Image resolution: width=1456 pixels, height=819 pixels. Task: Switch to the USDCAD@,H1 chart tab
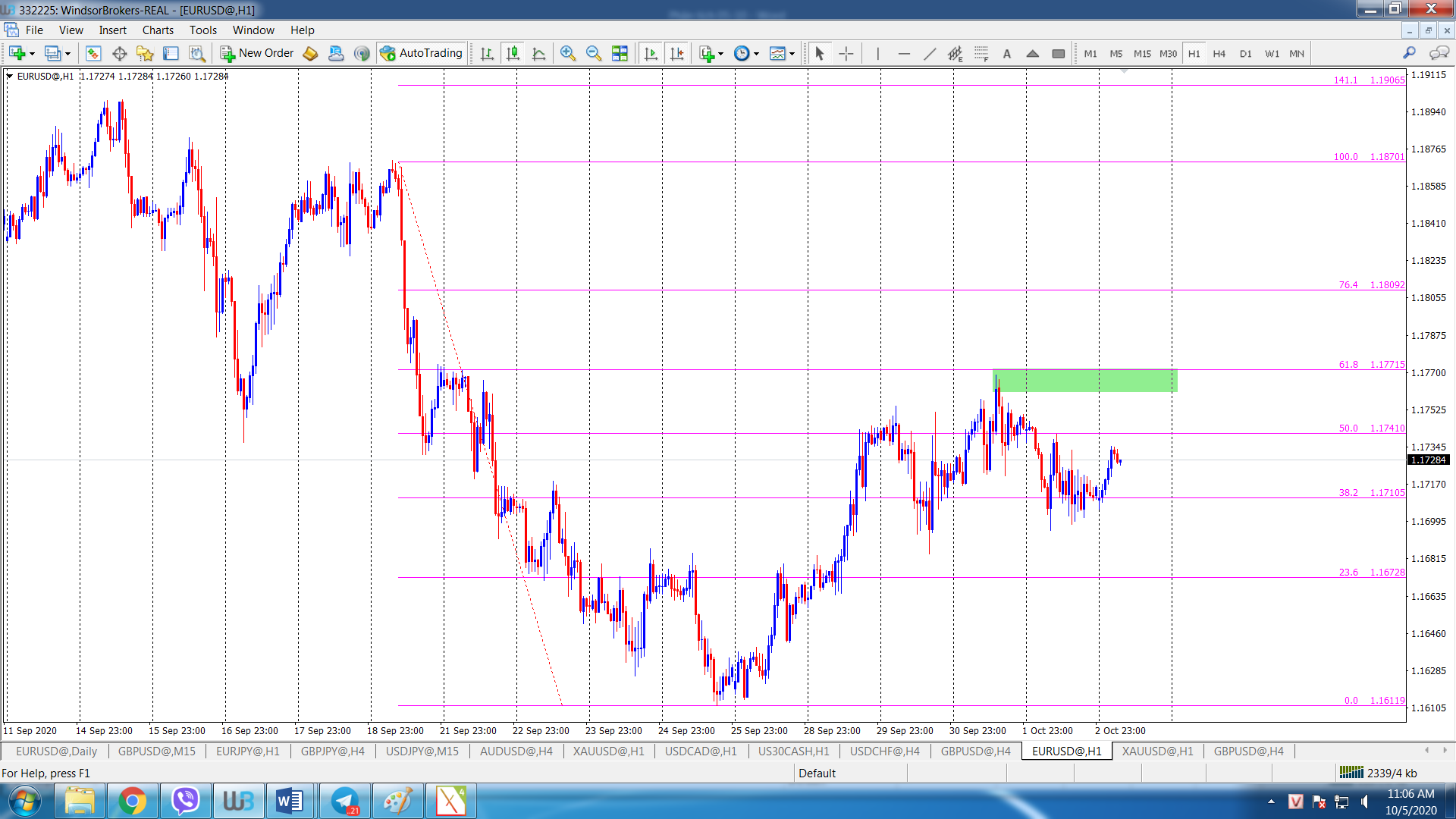coord(701,751)
